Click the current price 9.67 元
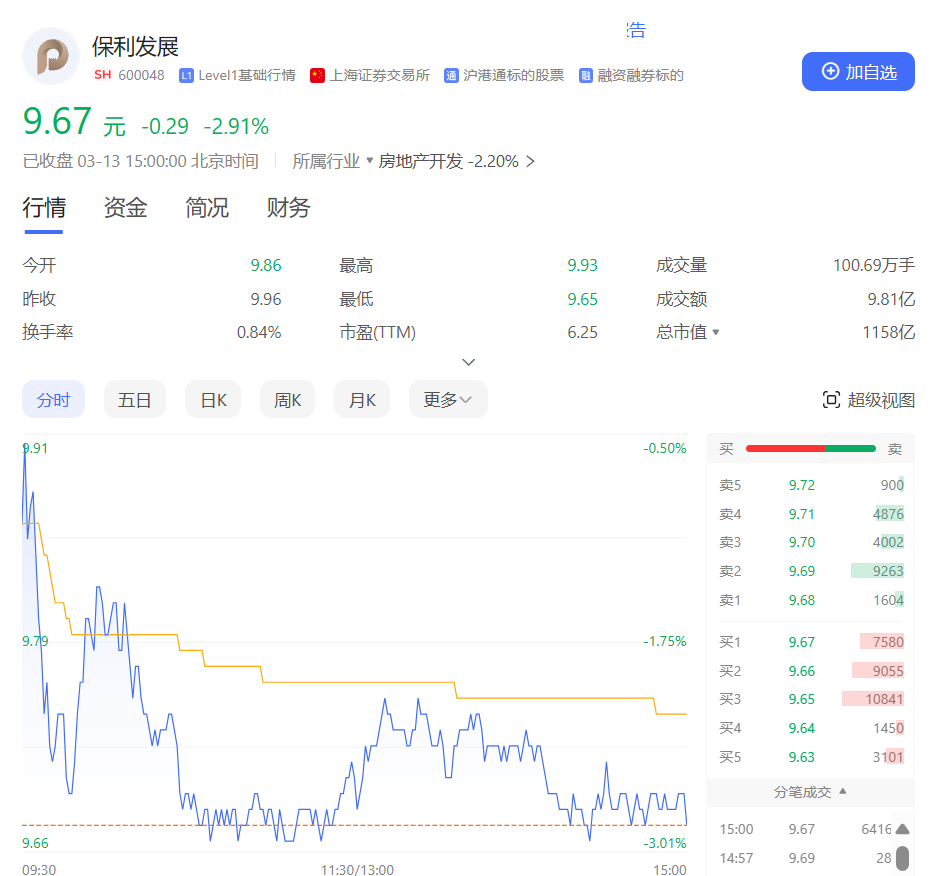Image resolution: width=936 pixels, height=876 pixels. [74, 122]
